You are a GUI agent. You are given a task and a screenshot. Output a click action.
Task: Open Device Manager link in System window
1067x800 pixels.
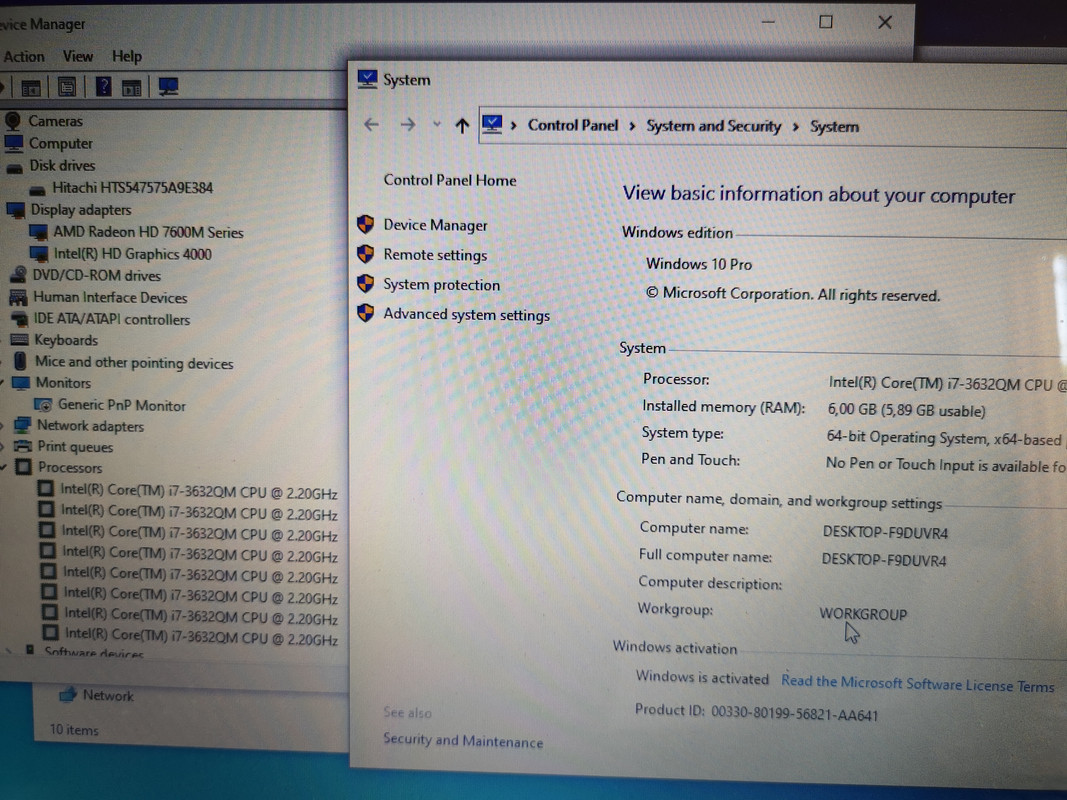[x=436, y=225]
